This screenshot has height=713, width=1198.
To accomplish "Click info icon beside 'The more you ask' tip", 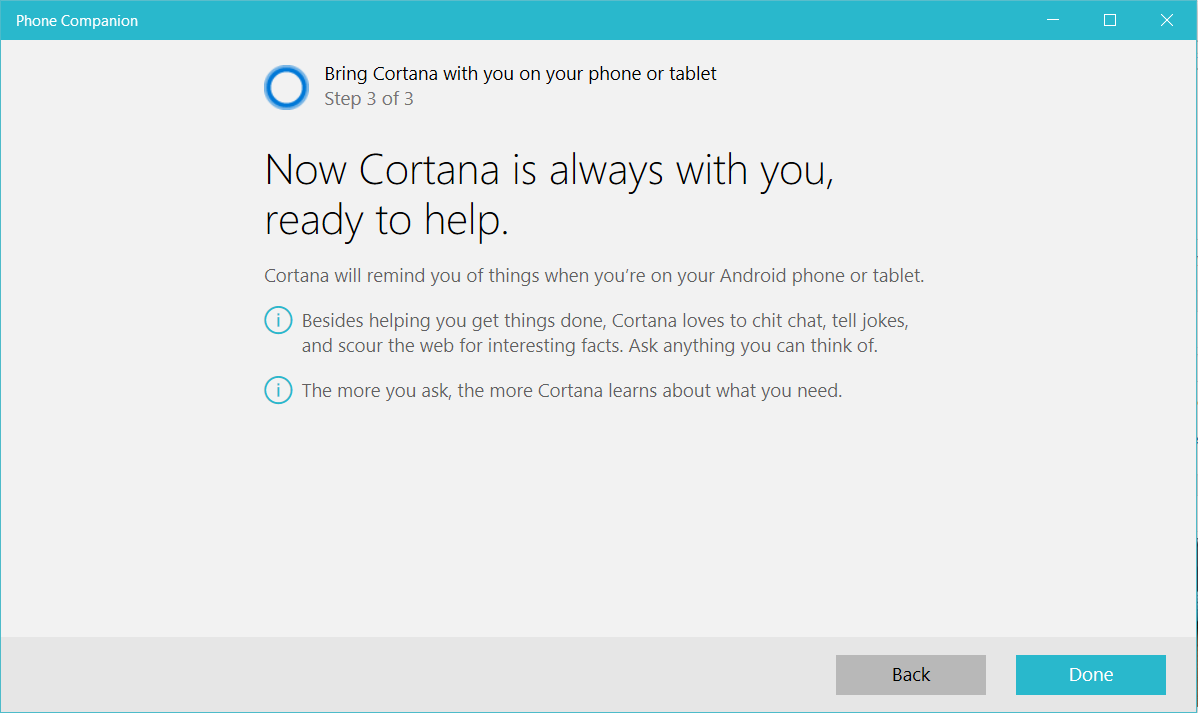I will (278, 391).
